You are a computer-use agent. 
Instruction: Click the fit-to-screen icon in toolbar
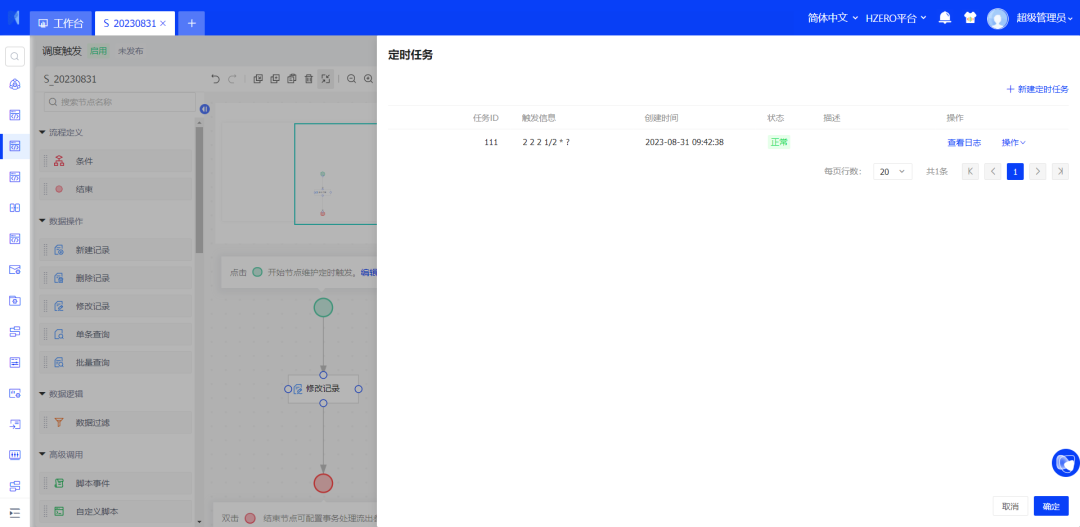(x=326, y=79)
